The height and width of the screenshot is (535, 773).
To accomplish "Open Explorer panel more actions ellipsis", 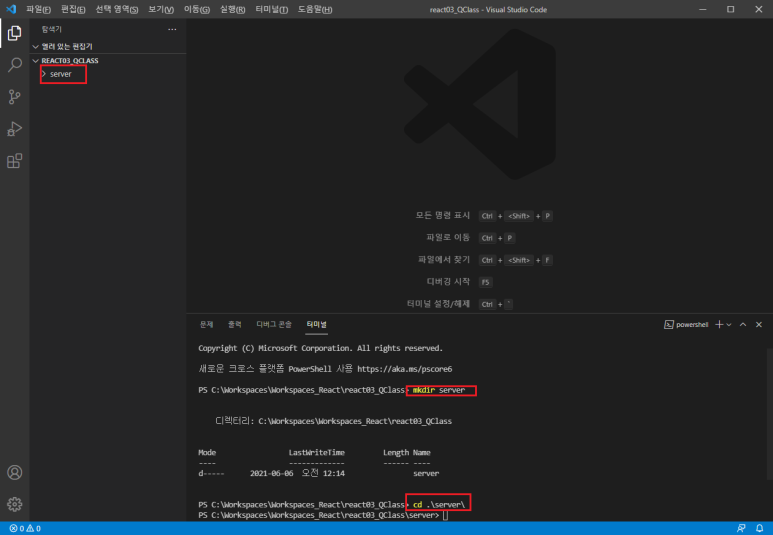I will pyautogui.click(x=172, y=30).
